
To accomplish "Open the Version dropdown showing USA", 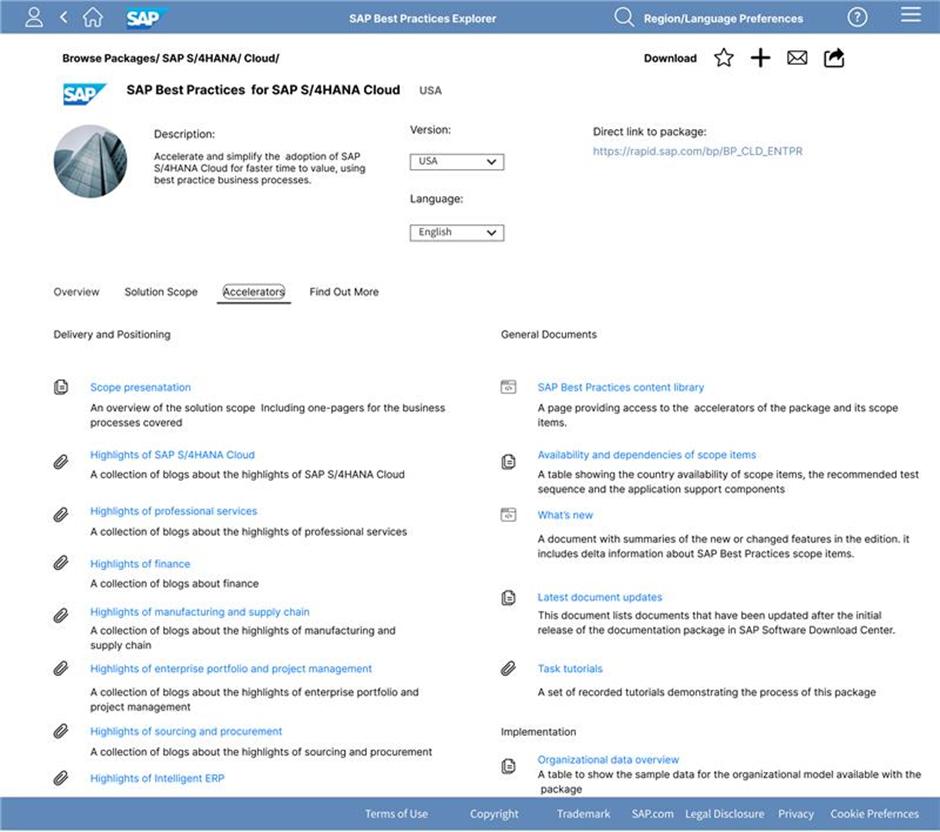I will (456, 161).
